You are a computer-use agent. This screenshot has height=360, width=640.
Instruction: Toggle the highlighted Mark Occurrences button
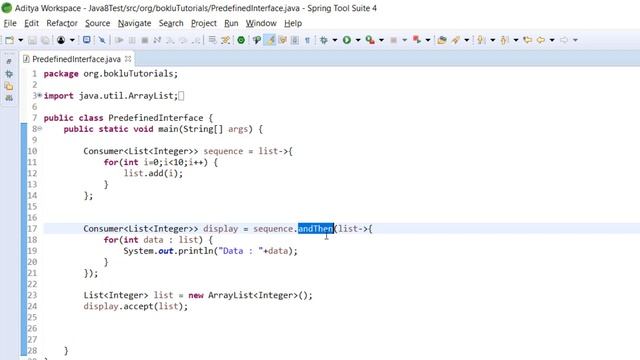click(x=269, y=40)
